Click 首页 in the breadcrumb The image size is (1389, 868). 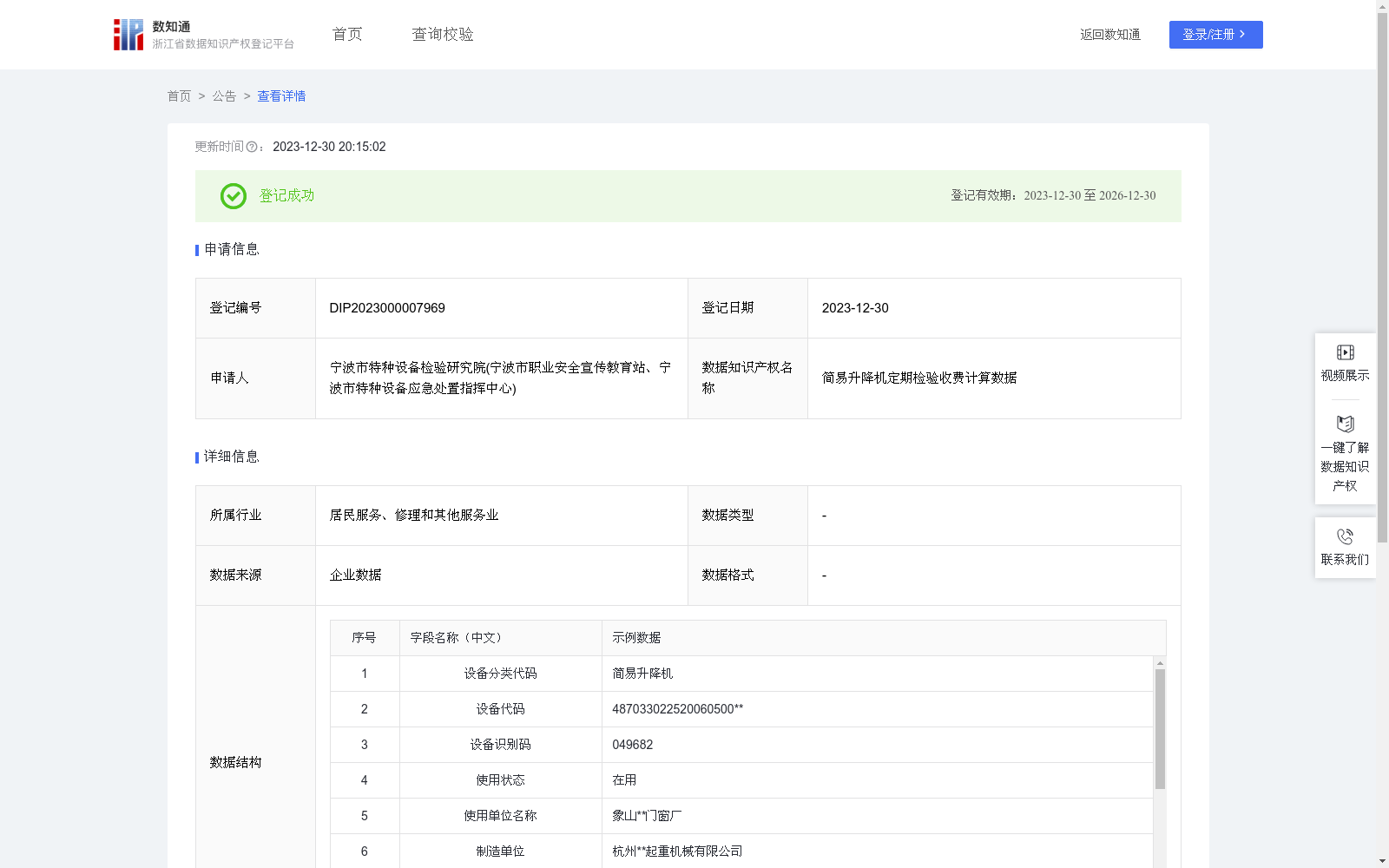pyautogui.click(x=179, y=96)
